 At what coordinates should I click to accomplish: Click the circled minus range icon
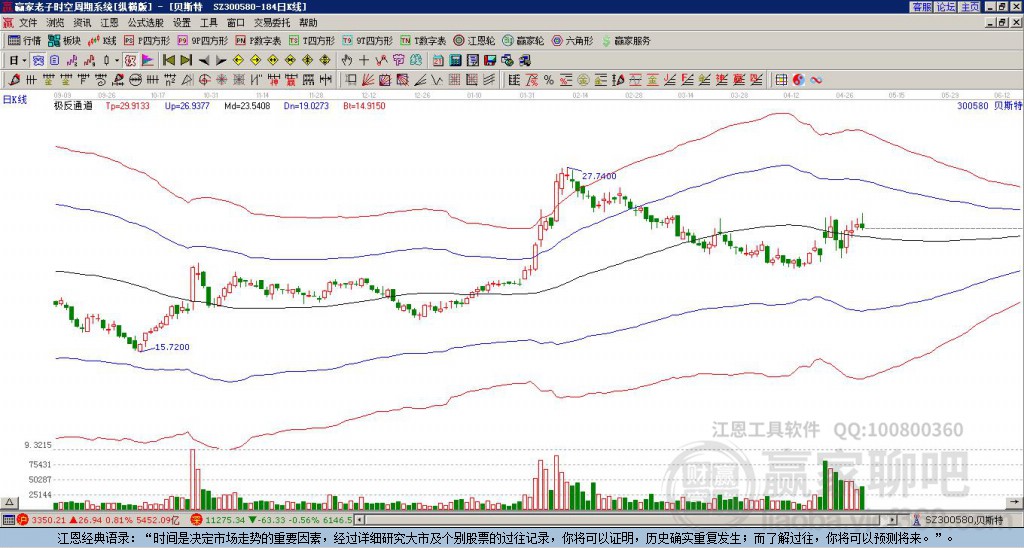coord(134,80)
